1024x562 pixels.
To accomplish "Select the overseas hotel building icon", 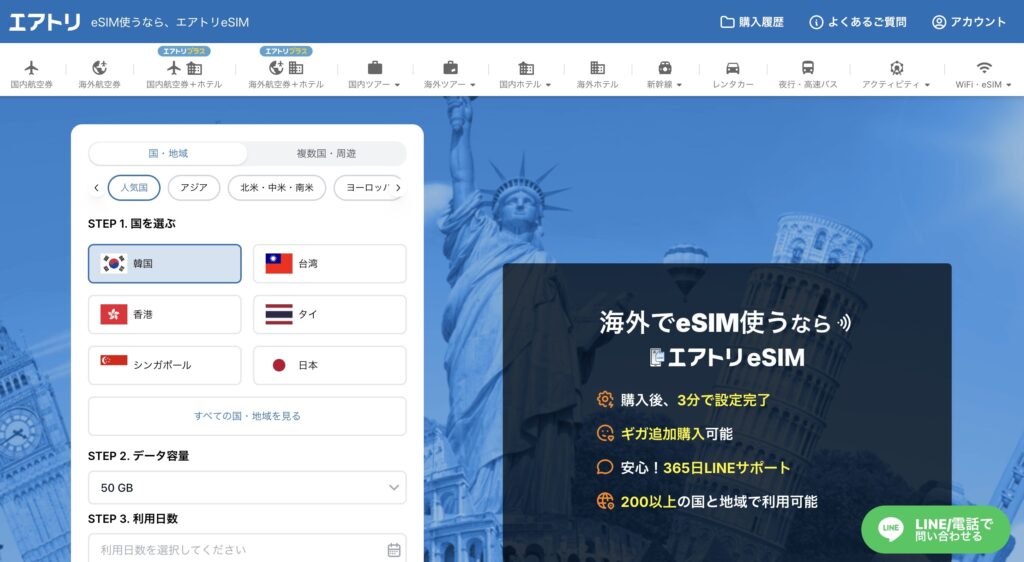I will click(597, 68).
